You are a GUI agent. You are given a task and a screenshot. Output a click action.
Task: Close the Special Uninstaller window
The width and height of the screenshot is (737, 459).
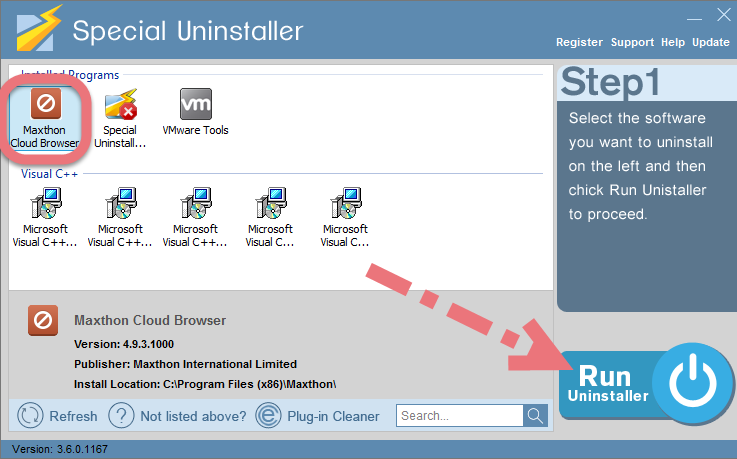(724, 15)
